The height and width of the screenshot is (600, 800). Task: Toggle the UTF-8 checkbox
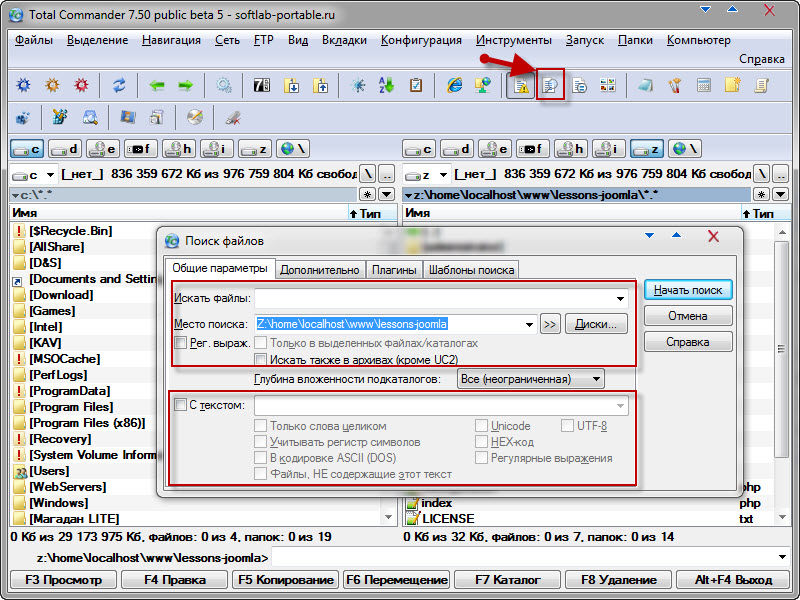point(567,426)
